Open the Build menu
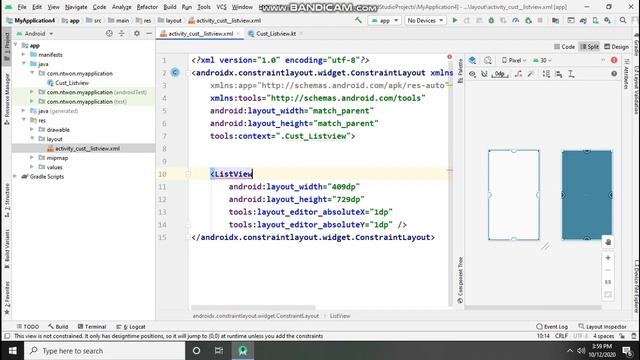The image size is (640, 360). [x=170, y=7]
